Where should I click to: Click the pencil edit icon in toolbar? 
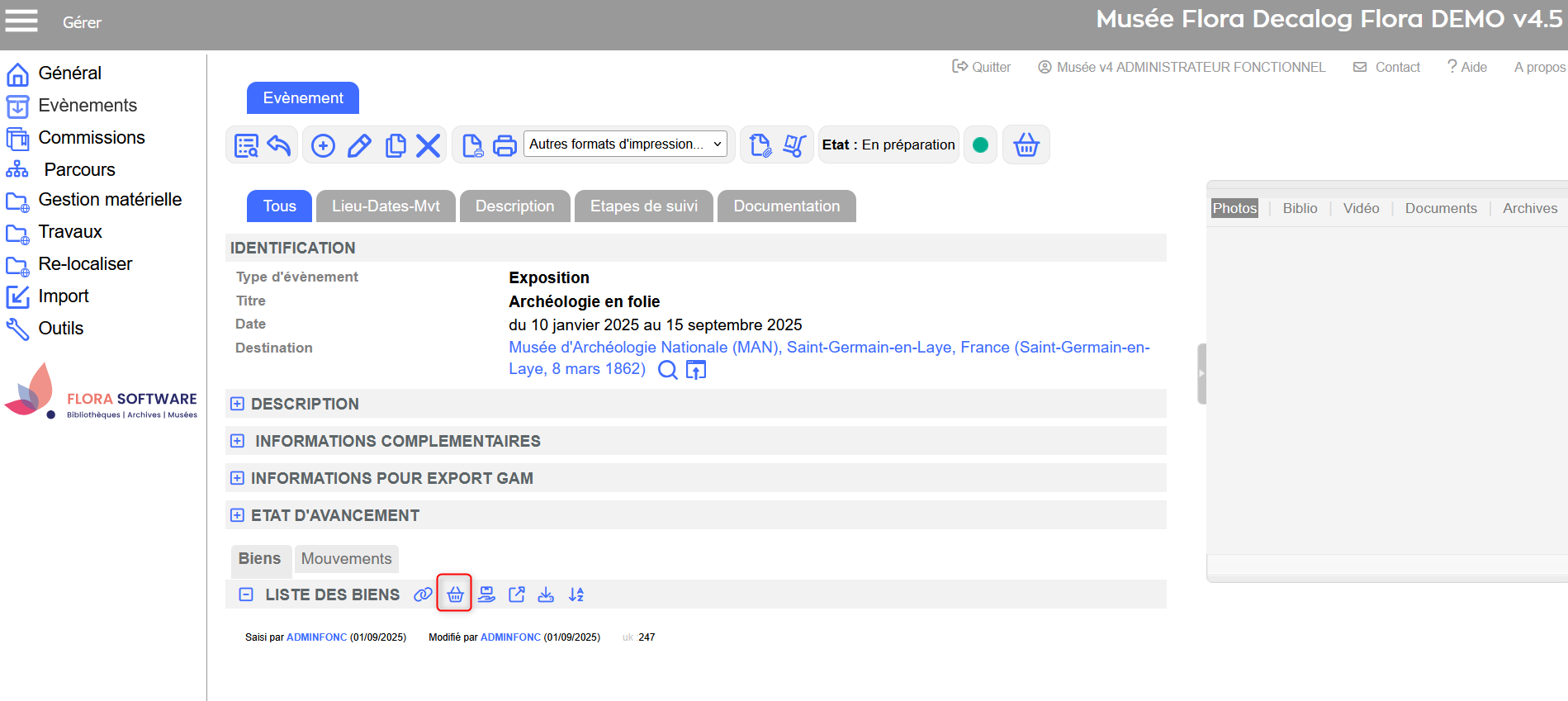tap(359, 146)
